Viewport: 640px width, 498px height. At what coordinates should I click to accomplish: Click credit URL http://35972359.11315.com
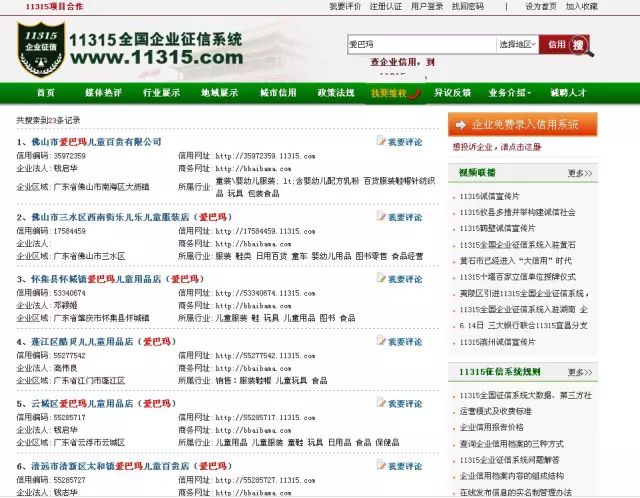[265, 156]
